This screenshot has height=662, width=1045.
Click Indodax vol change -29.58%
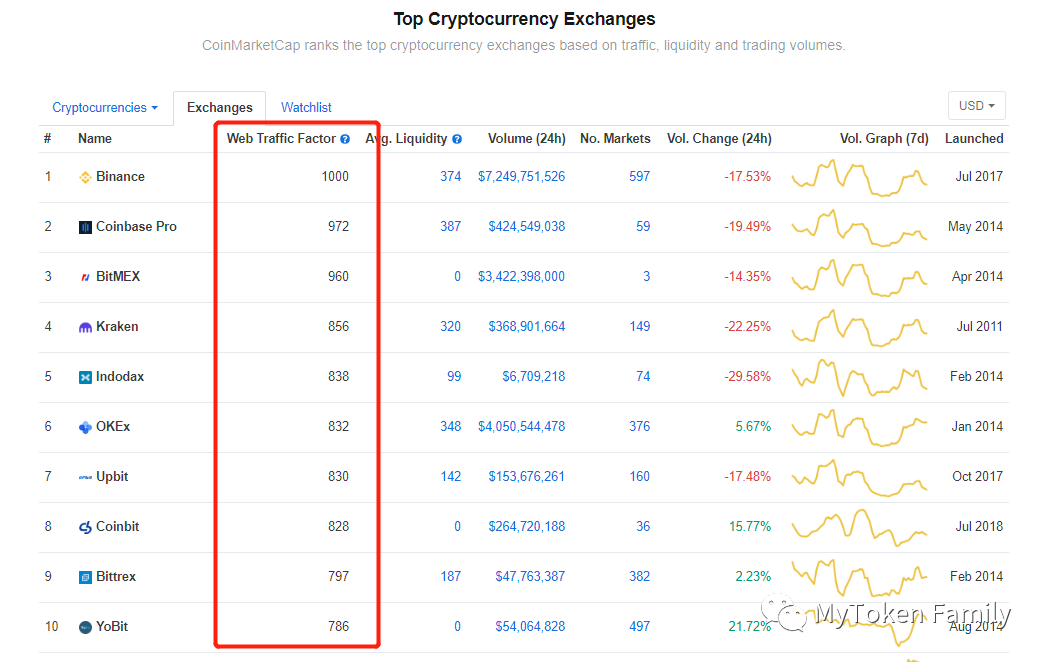(747, 377)
